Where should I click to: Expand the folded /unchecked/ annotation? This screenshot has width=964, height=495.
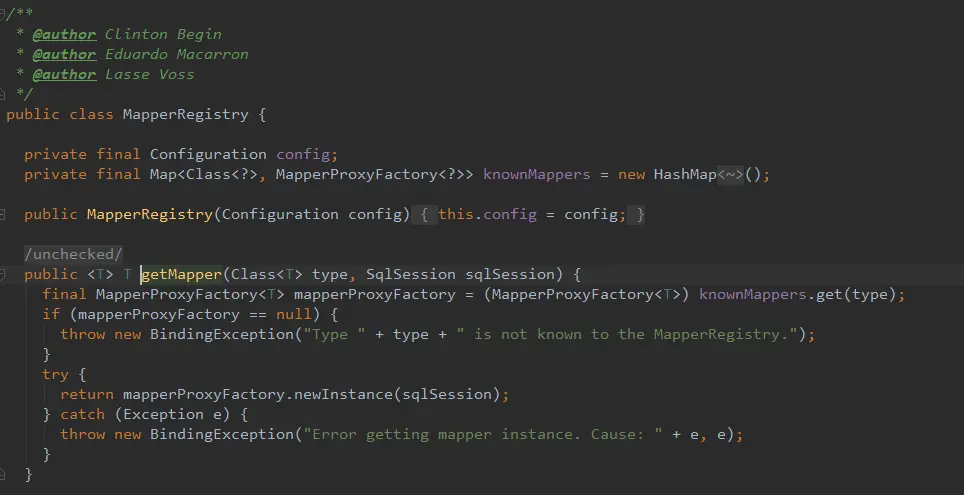tap(73, 255)
